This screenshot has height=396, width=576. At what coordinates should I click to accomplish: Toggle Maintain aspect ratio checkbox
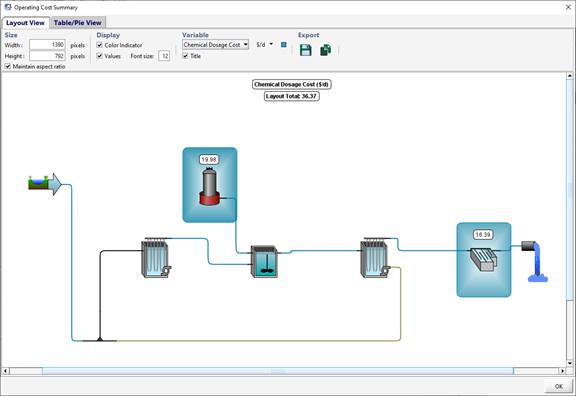pyautogui.click(x=8, y=66)
